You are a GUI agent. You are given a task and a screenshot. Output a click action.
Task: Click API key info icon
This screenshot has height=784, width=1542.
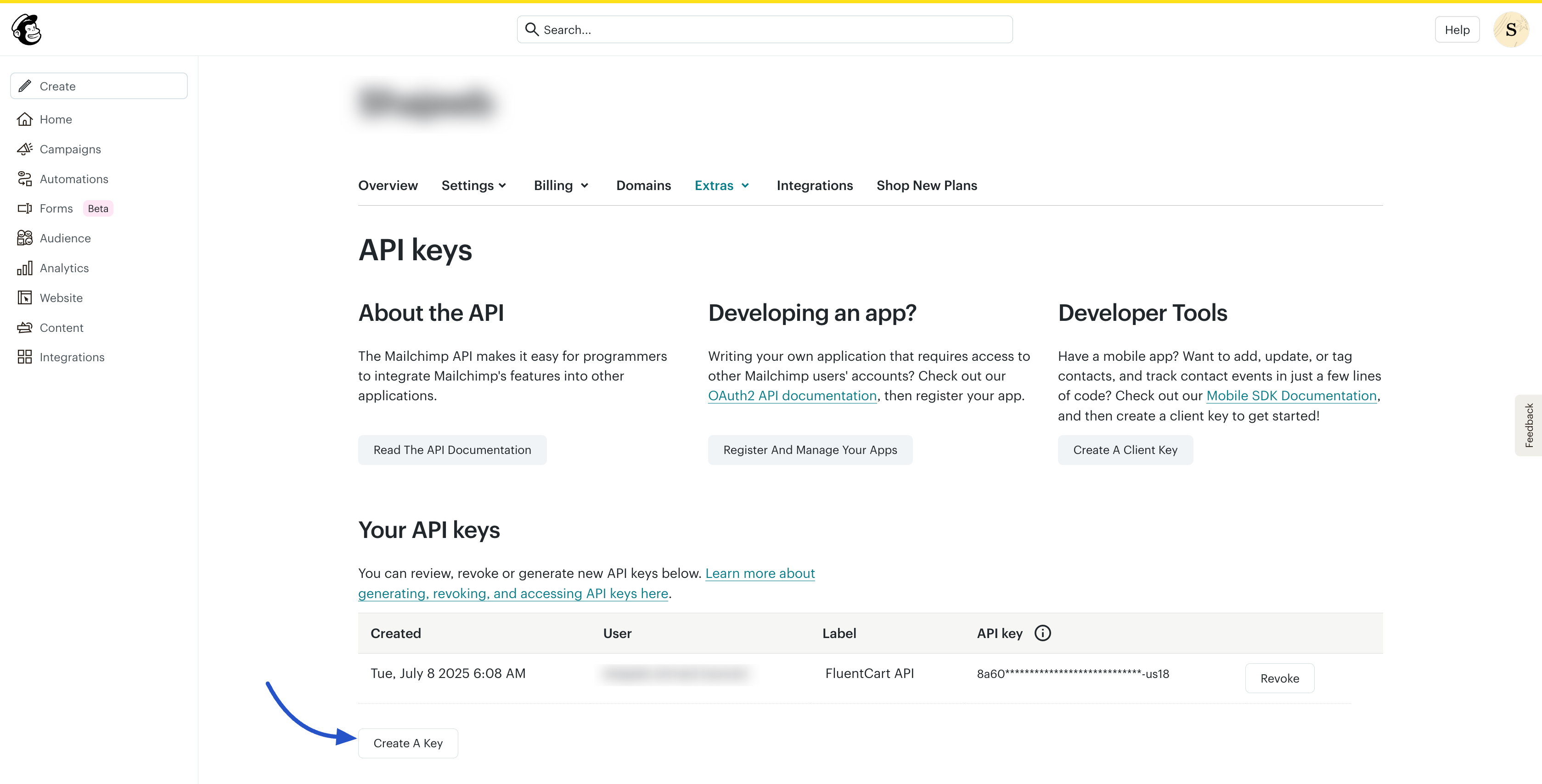(1042, 633)
